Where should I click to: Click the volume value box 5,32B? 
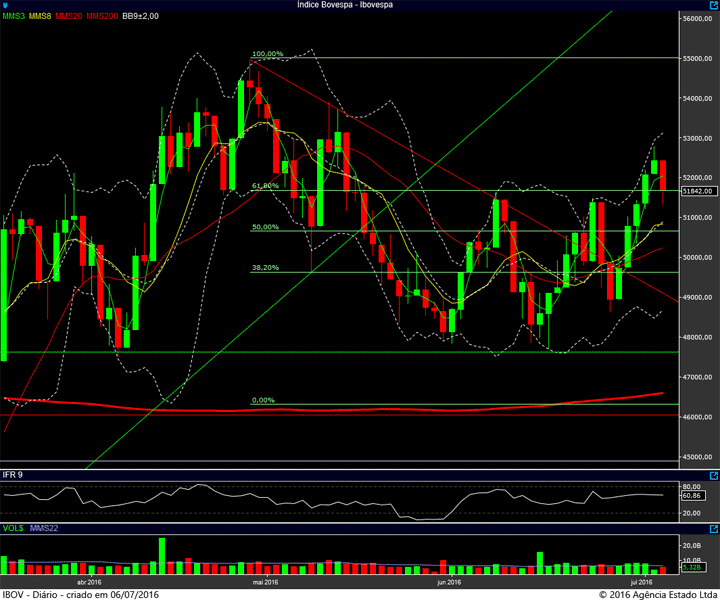[692, 567]
